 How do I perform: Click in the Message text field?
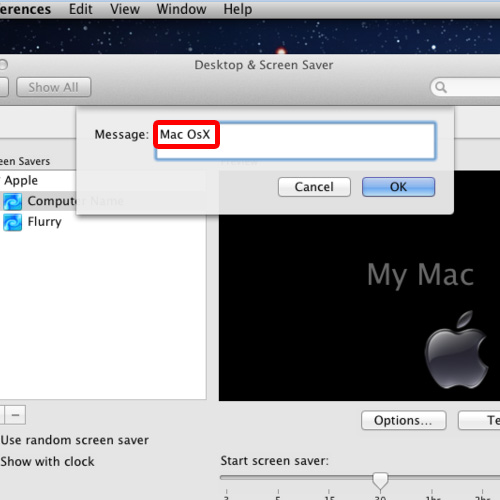pyautogui.click(x=295, y=141)
